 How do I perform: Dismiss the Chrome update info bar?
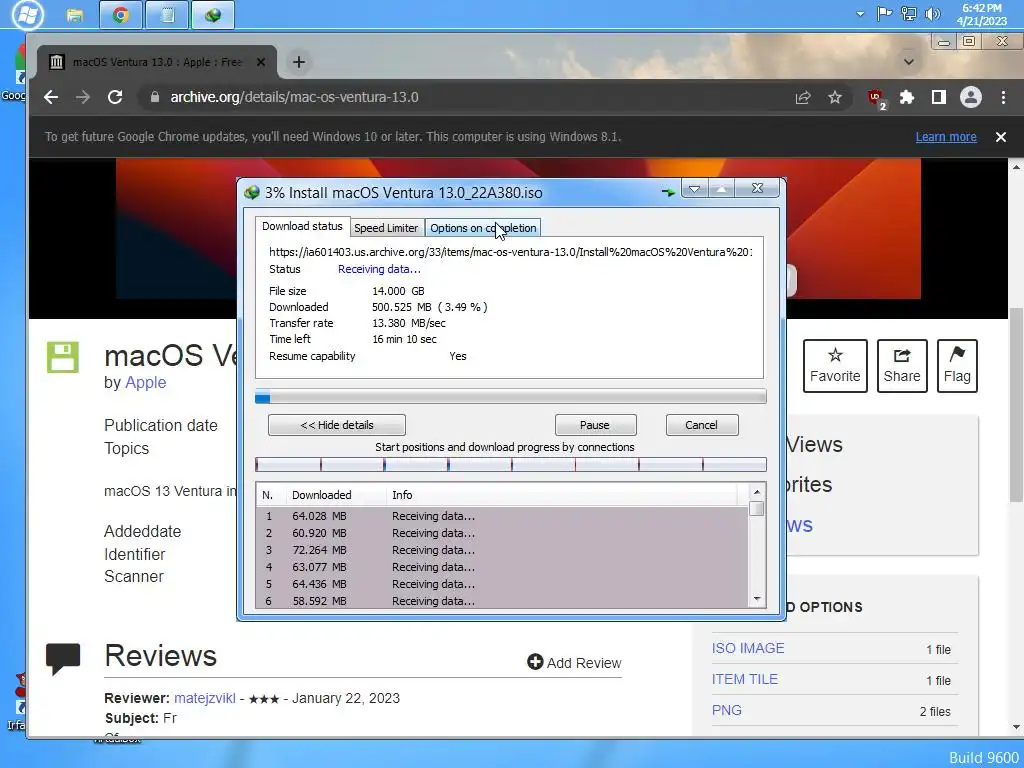(1000, 137)
